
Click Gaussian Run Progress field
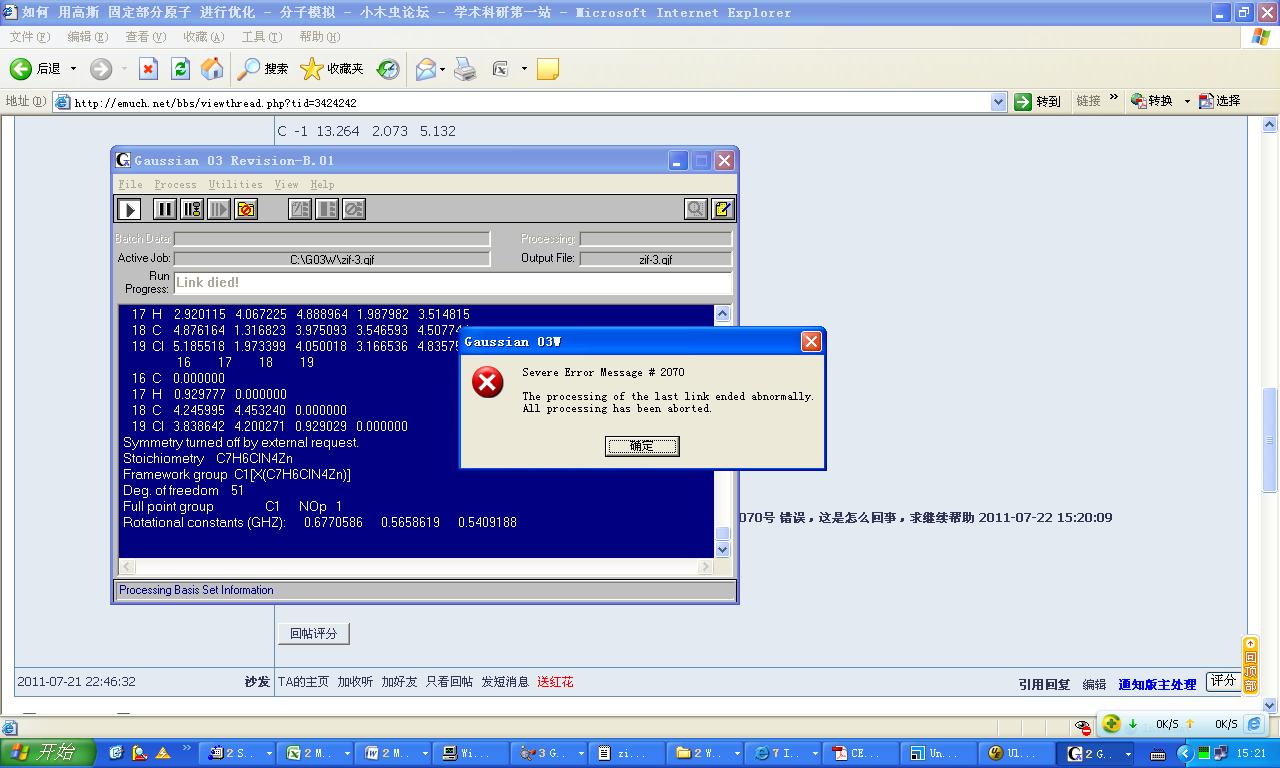[x=453, y=283]
